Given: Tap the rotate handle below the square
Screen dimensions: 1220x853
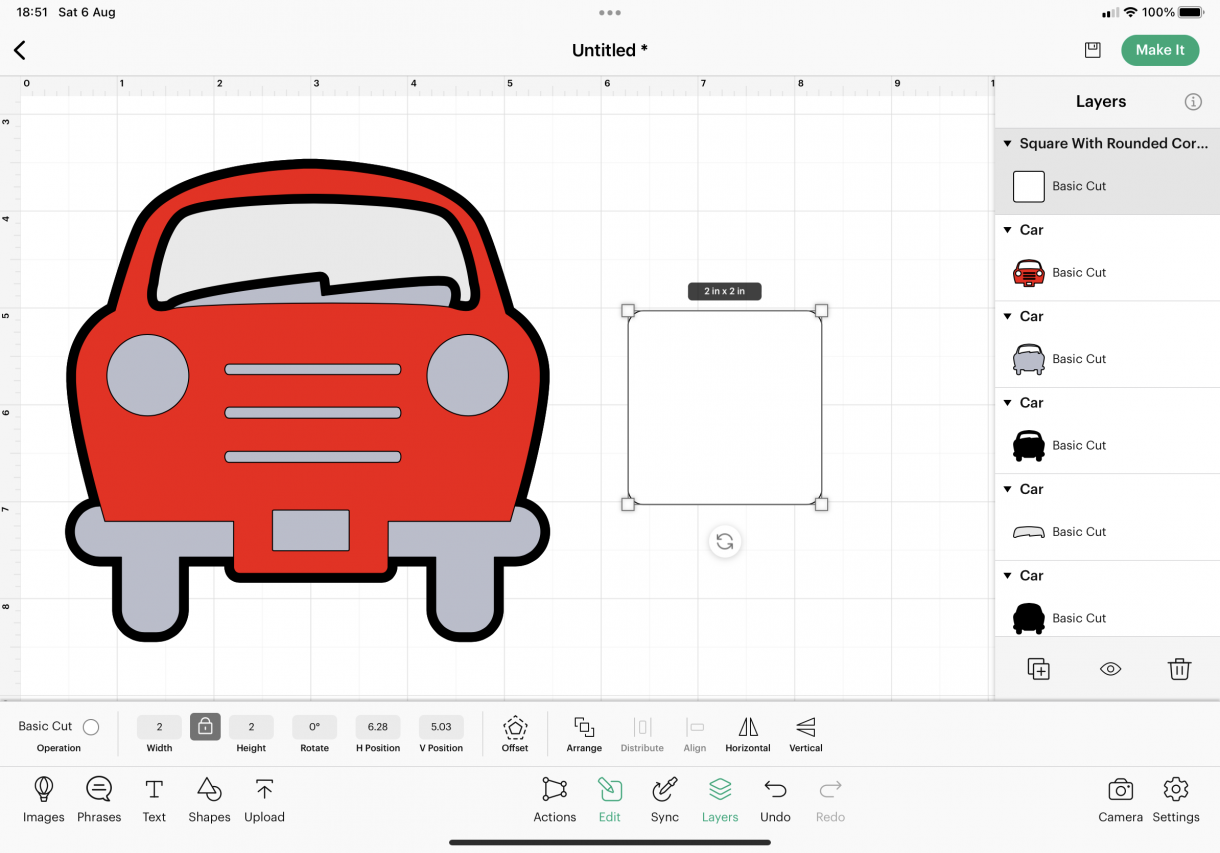Looking at the screenshot, I should [725, 542].
